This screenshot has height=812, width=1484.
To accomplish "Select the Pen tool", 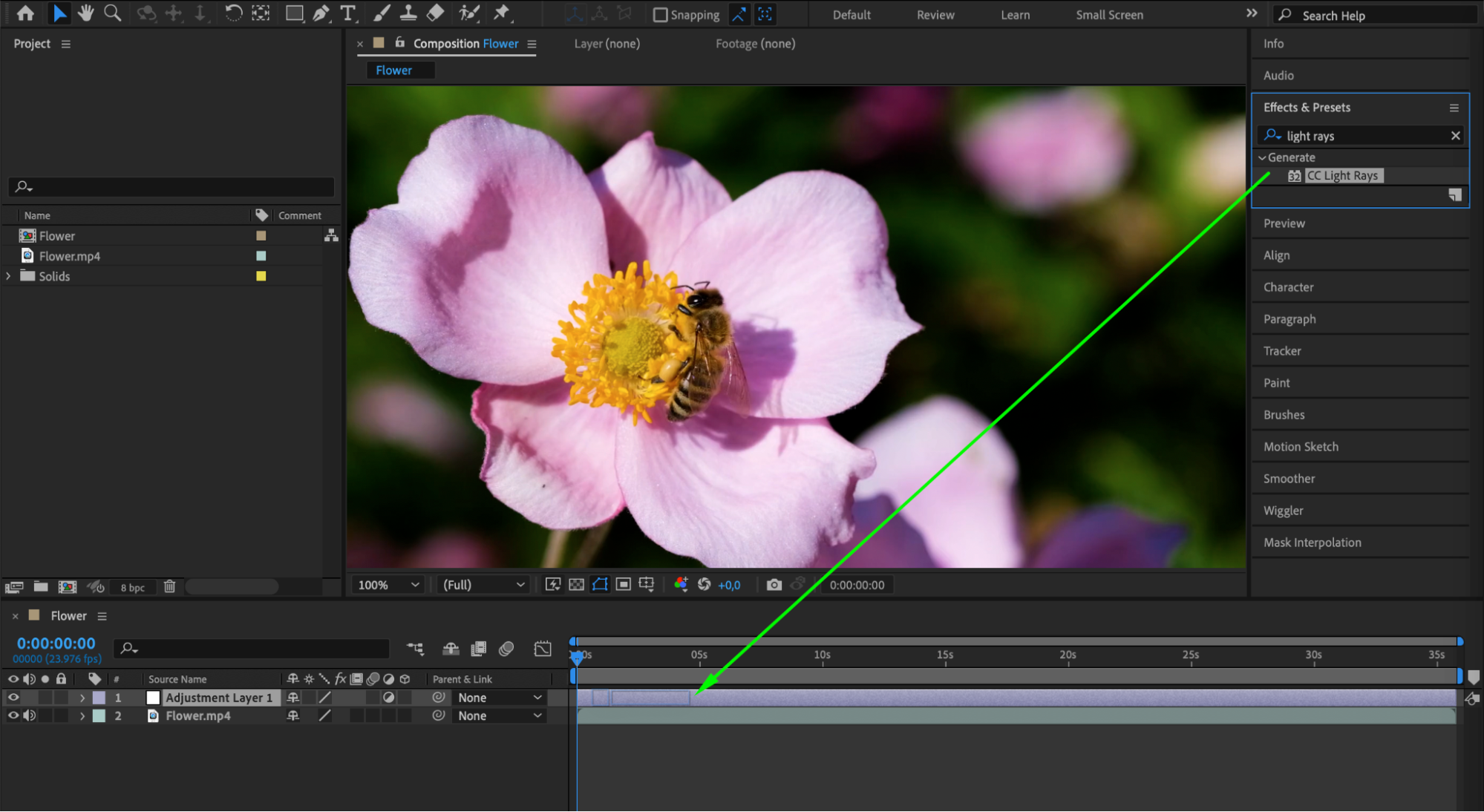I will (321, 13).
